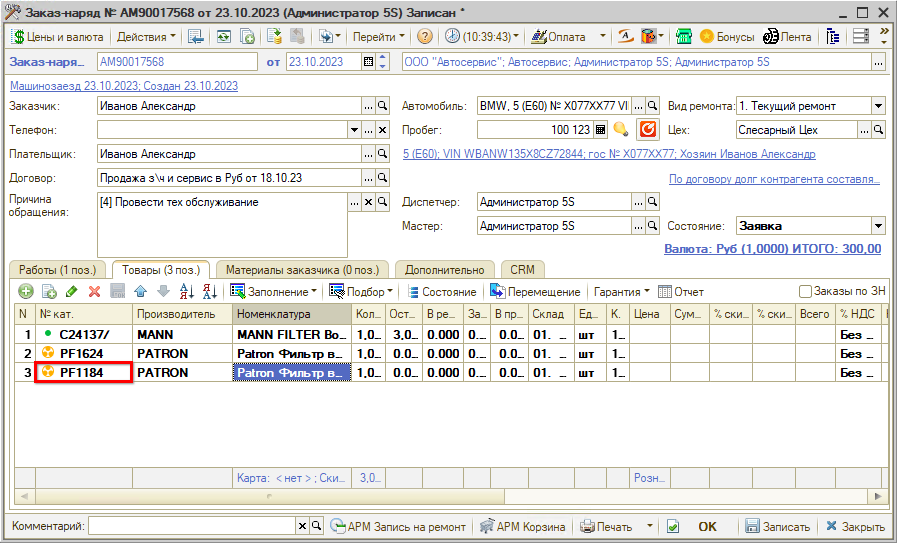Click the yellow light bulb icon near Пробег
This screenshot has width=897, height=543.
click(x=621, y=129)
